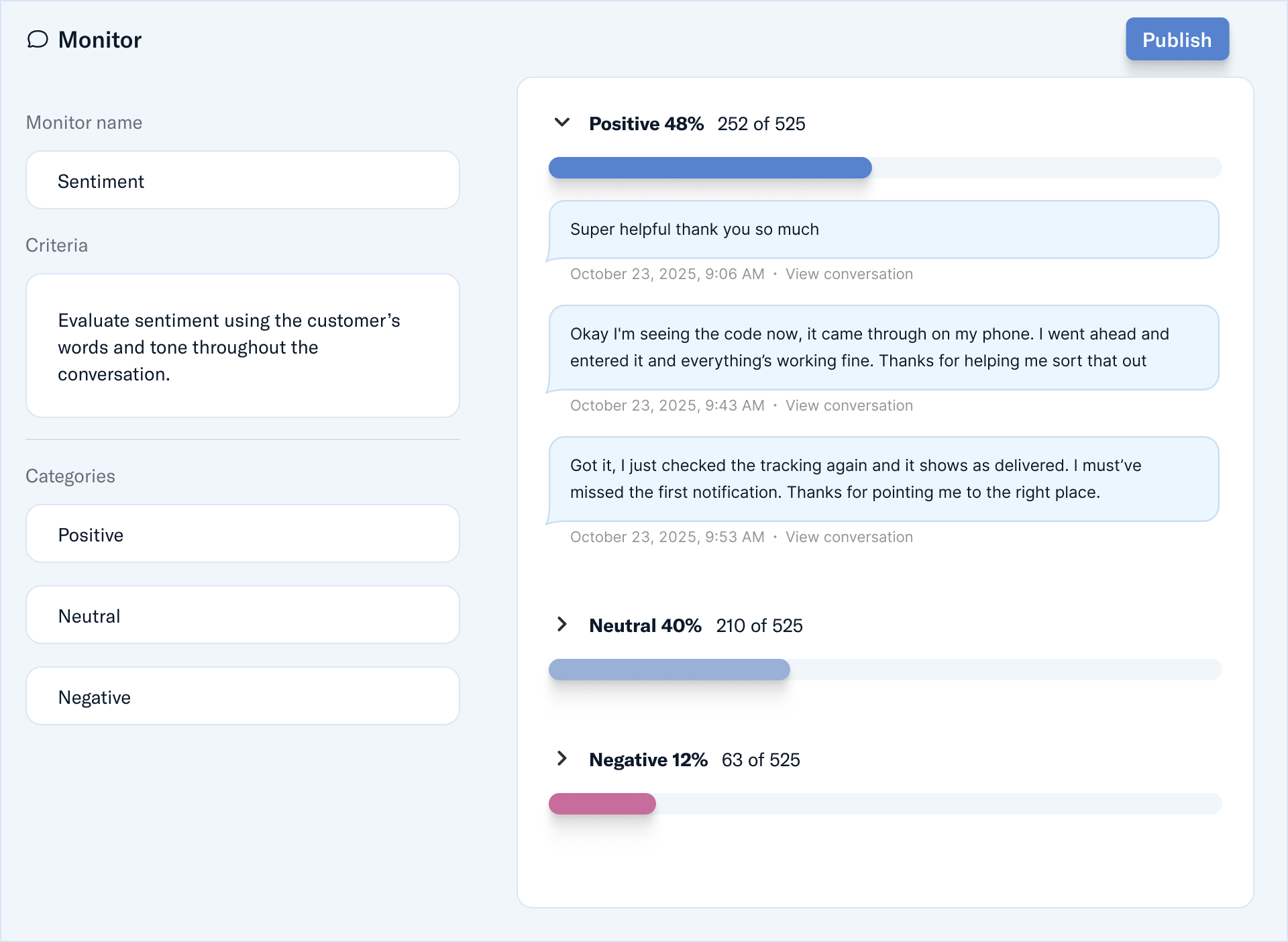Click into the Criteria text box

(242, 346)
